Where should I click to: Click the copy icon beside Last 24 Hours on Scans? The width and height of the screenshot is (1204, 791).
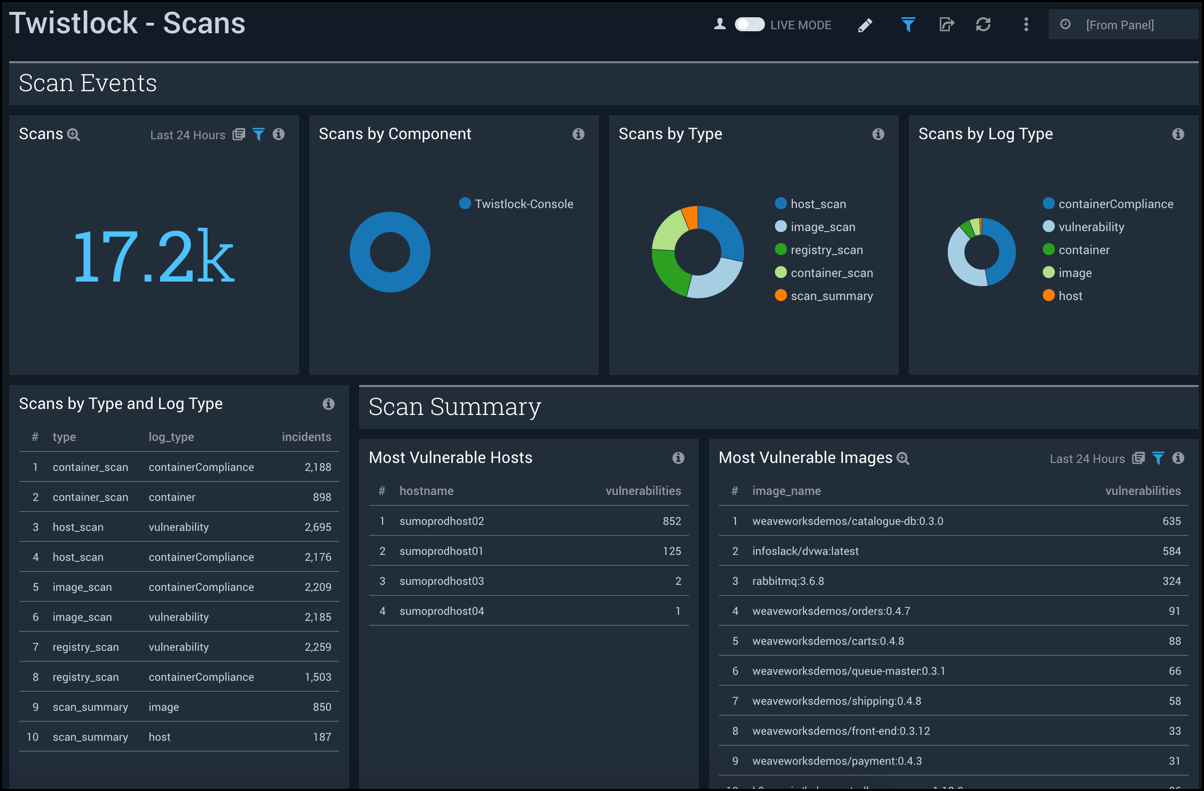pyautogui.click(x=237, y=133)
